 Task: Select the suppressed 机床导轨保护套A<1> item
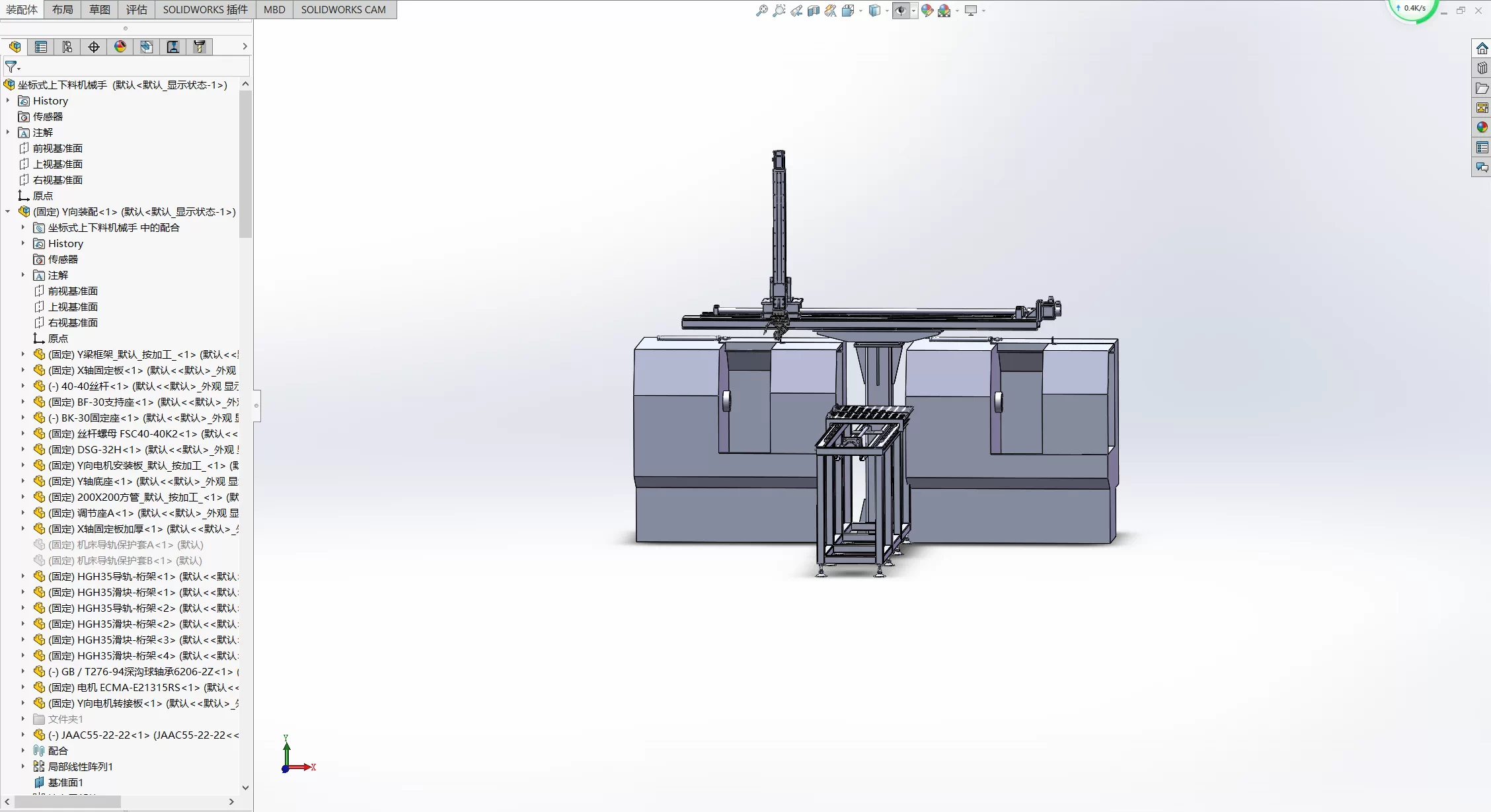pos(118,544)
